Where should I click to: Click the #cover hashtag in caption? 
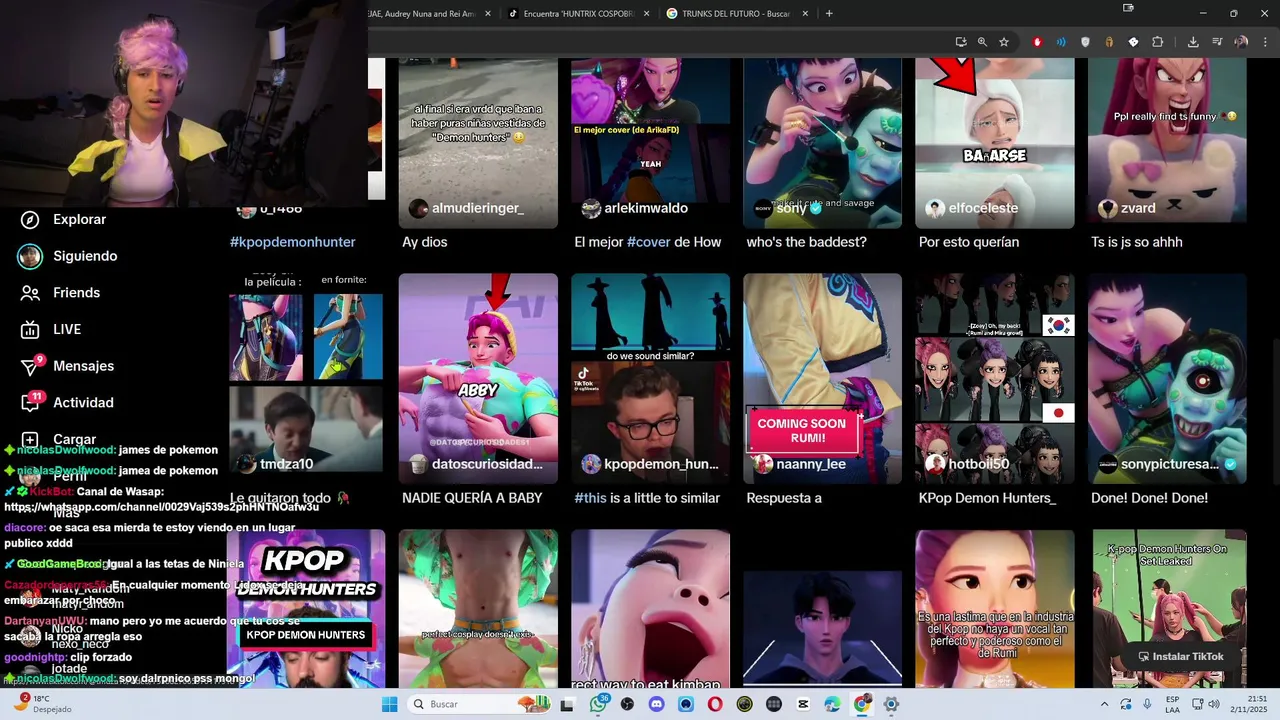tap(649, 242)
